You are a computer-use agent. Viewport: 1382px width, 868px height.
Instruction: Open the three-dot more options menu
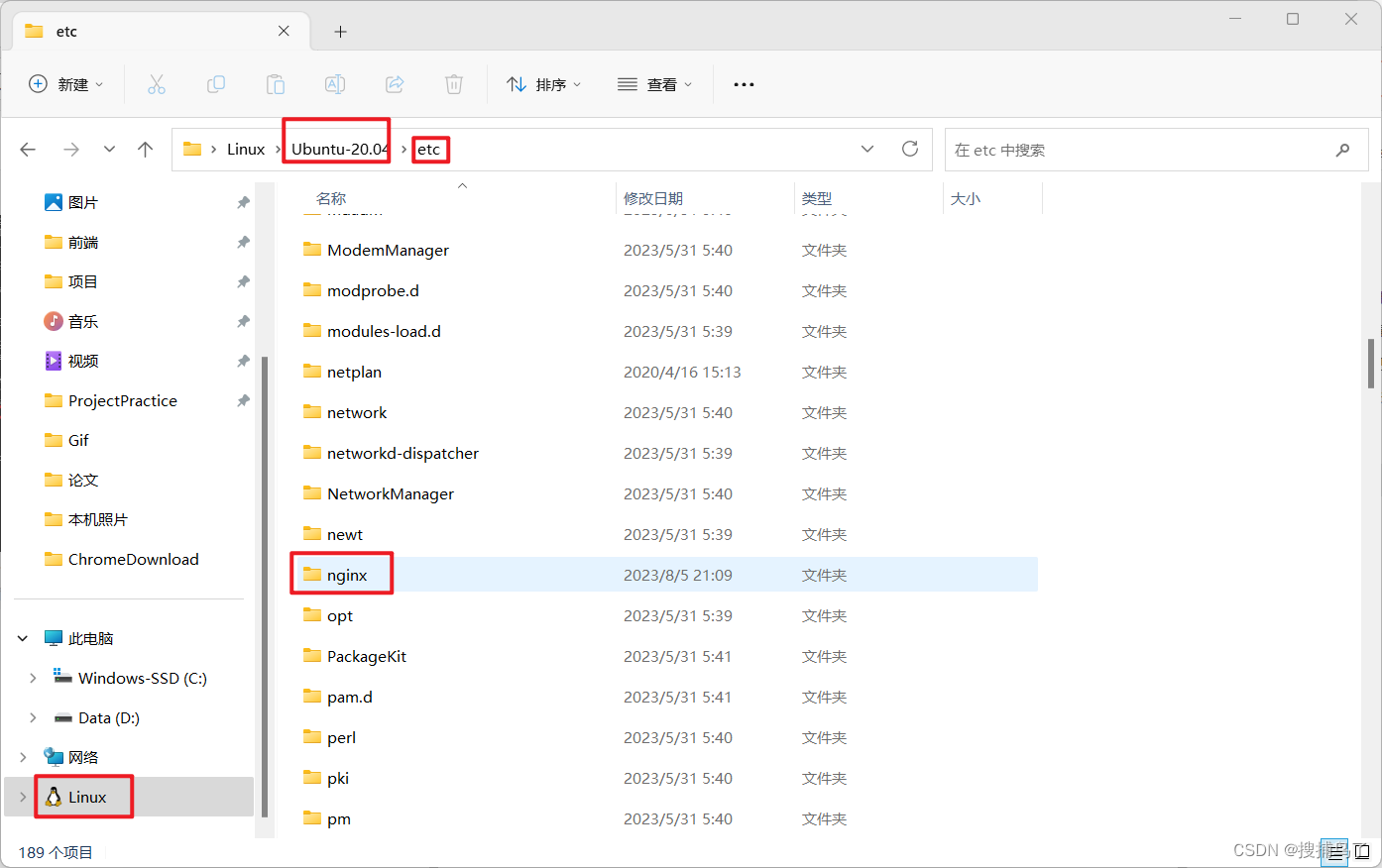[744, 85]
